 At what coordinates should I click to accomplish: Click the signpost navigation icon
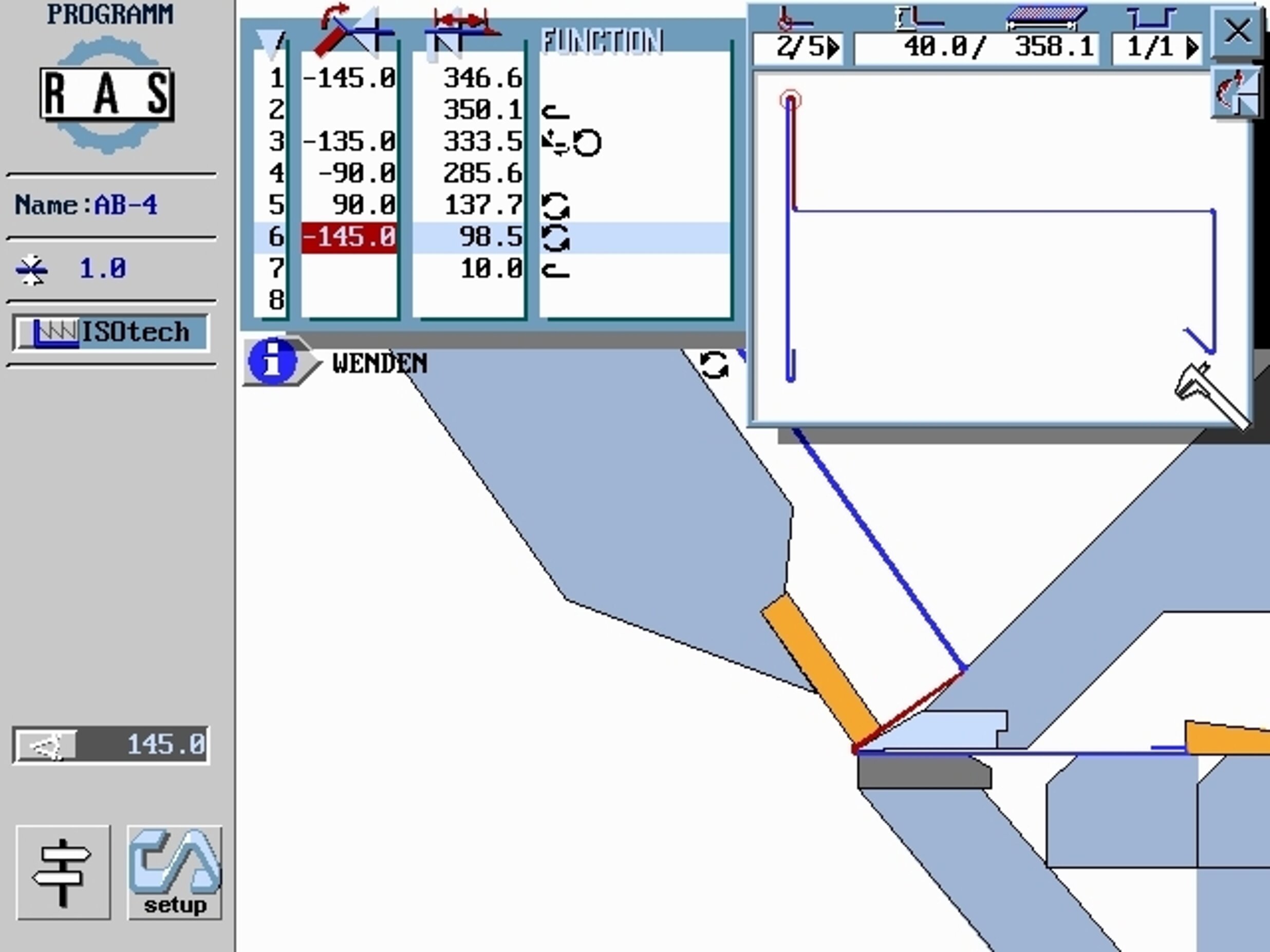(63, 872)
